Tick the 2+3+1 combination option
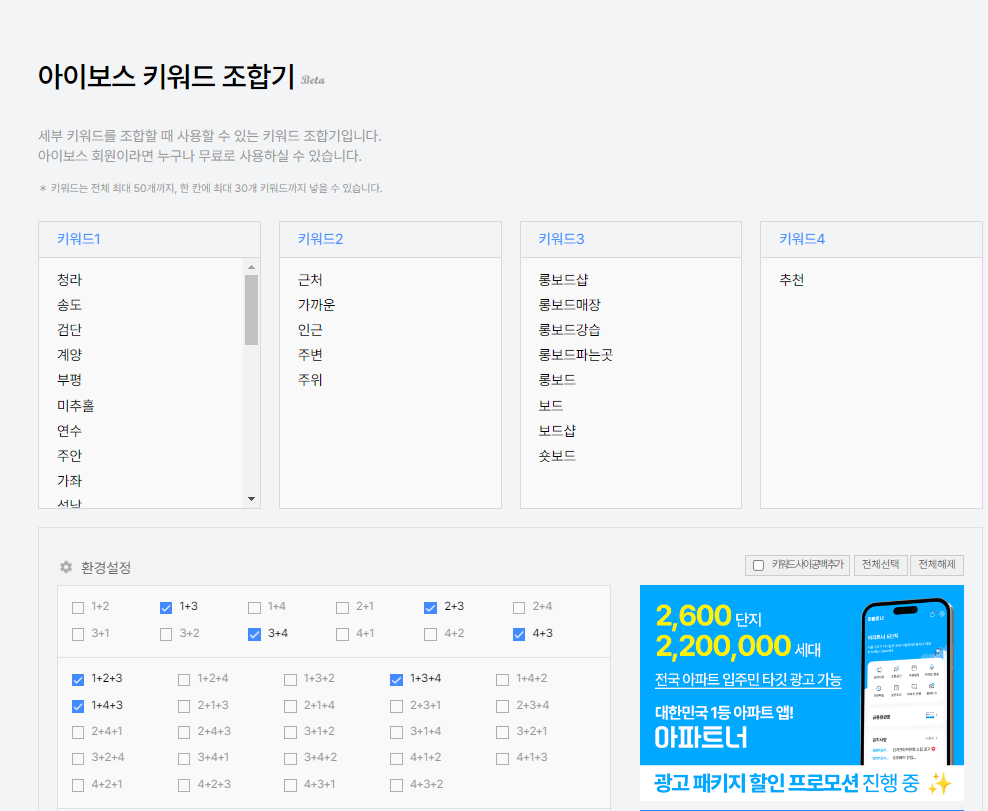Screen dimensions: 988x811 tap(396, 706)
